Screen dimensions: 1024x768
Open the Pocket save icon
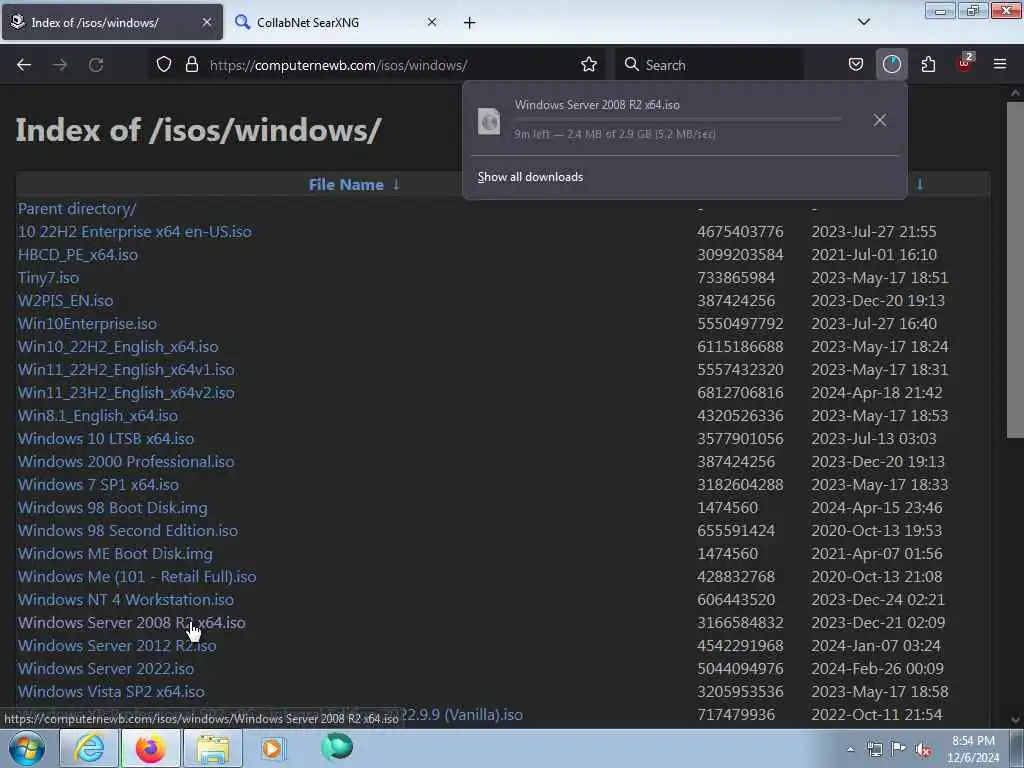pos(856,65)
